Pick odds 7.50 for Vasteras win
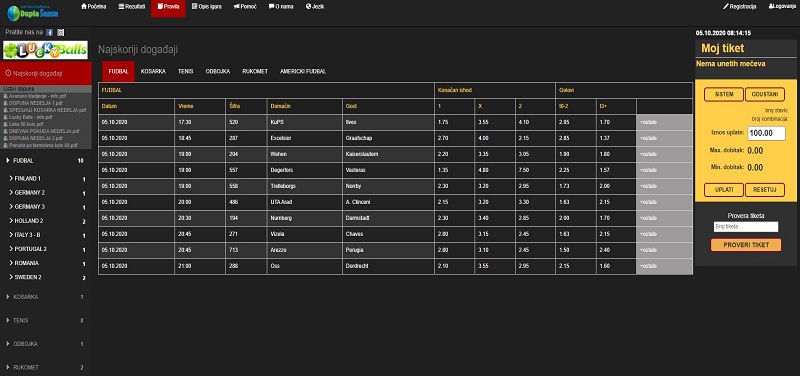 (x=536, y=170)
